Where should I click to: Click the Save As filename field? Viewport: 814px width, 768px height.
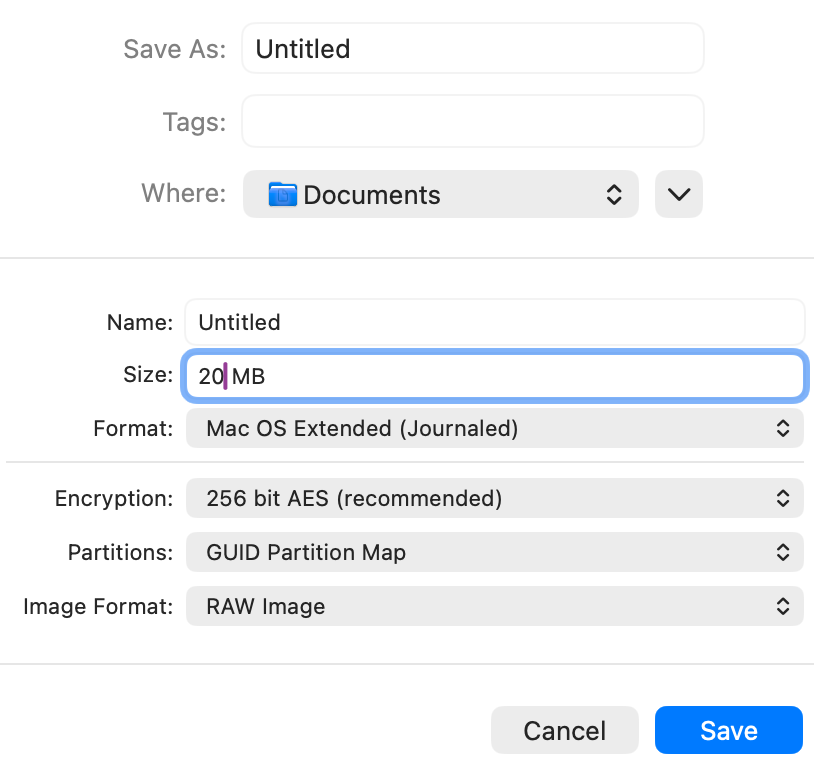coord(472,49)
